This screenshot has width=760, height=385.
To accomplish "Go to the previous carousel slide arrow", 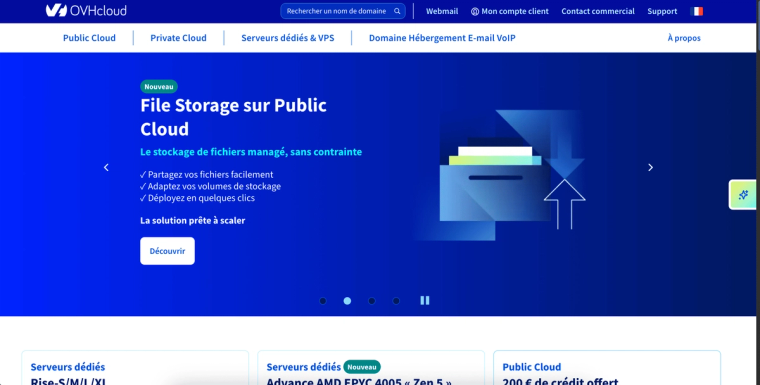I will point(106,167).
